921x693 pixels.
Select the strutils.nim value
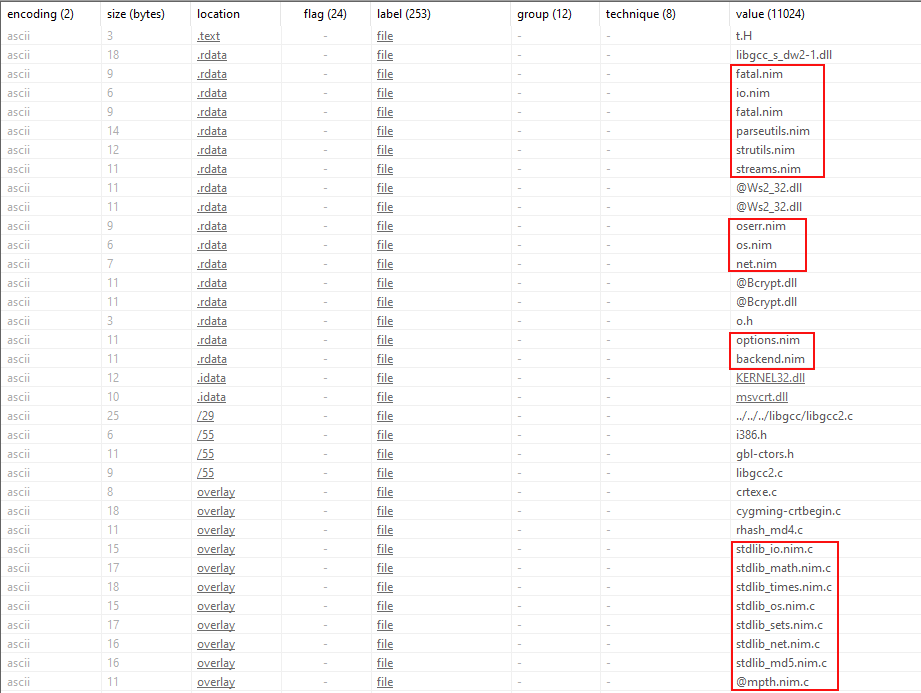coord(765,150)
